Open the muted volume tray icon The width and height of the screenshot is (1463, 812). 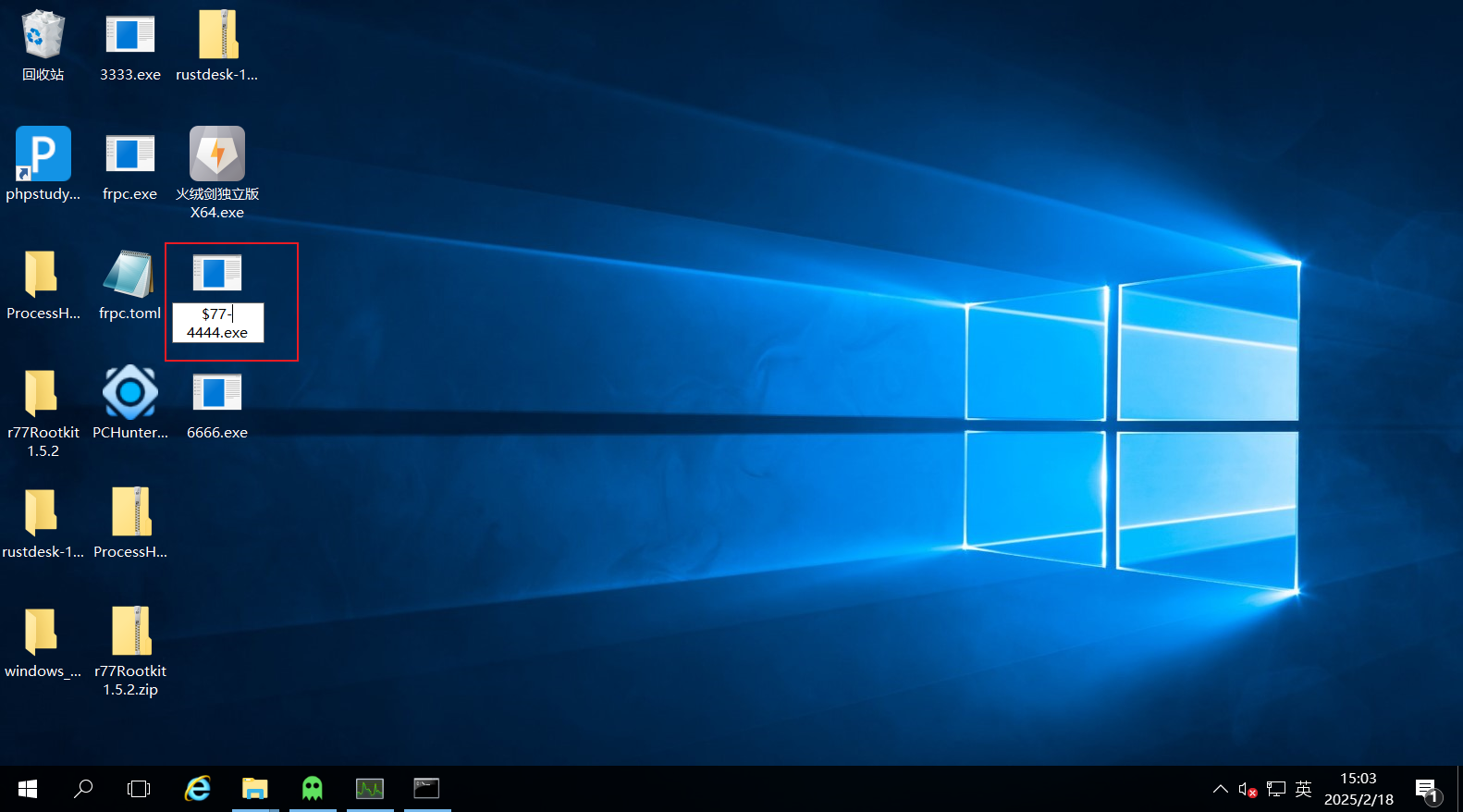tap(1248, 790)
